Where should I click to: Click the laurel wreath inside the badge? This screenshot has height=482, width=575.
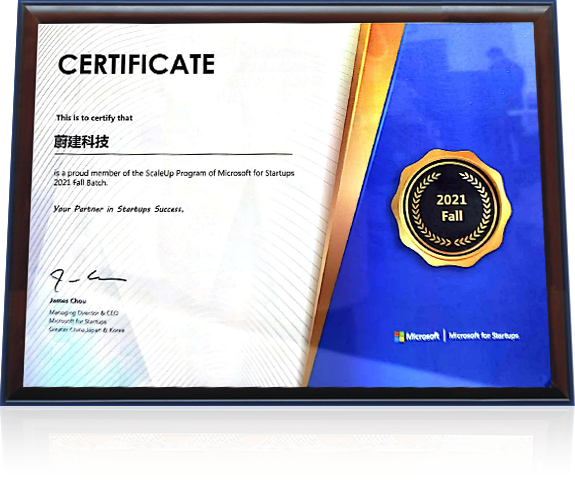[451, 208]
